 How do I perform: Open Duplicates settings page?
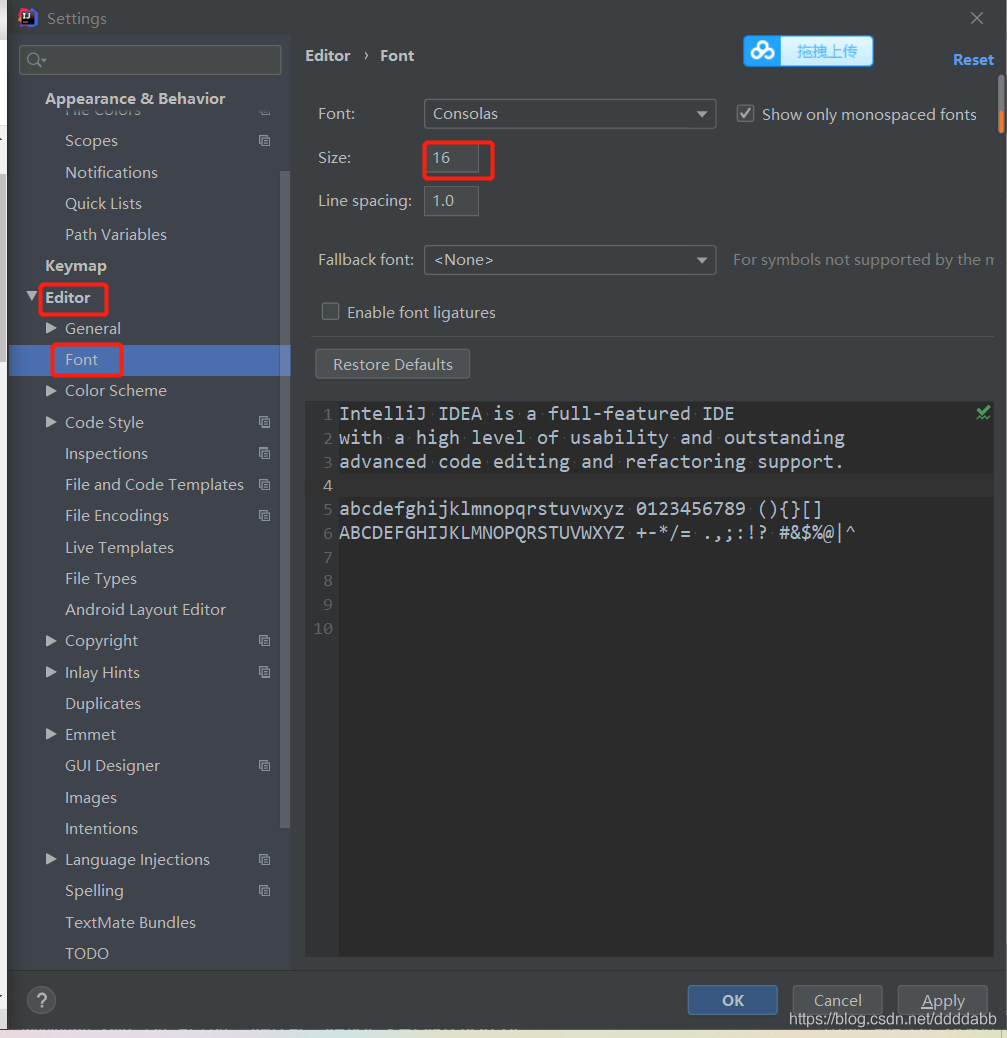[x=103, y=703]
